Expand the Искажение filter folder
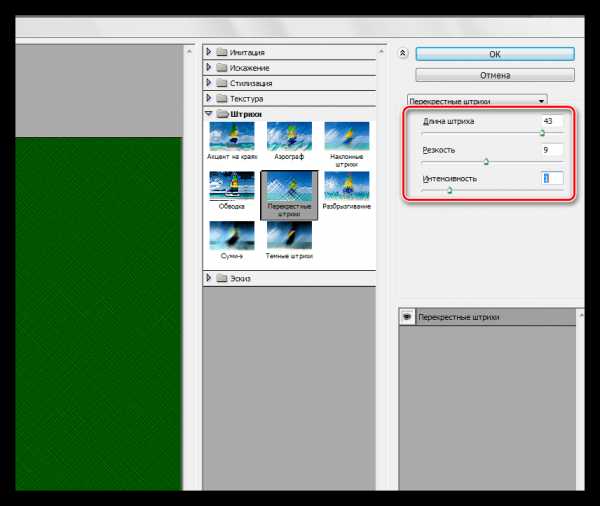 click(209, 67)
